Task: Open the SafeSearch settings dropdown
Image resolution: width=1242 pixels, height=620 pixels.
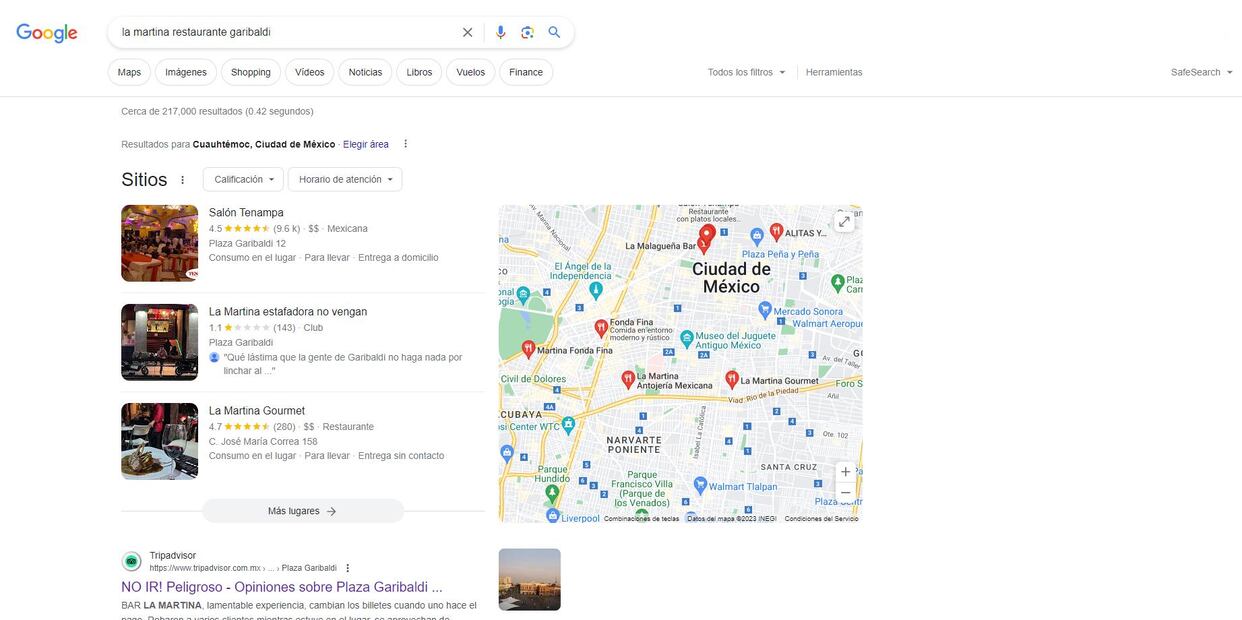Action: pos(1201,72)
